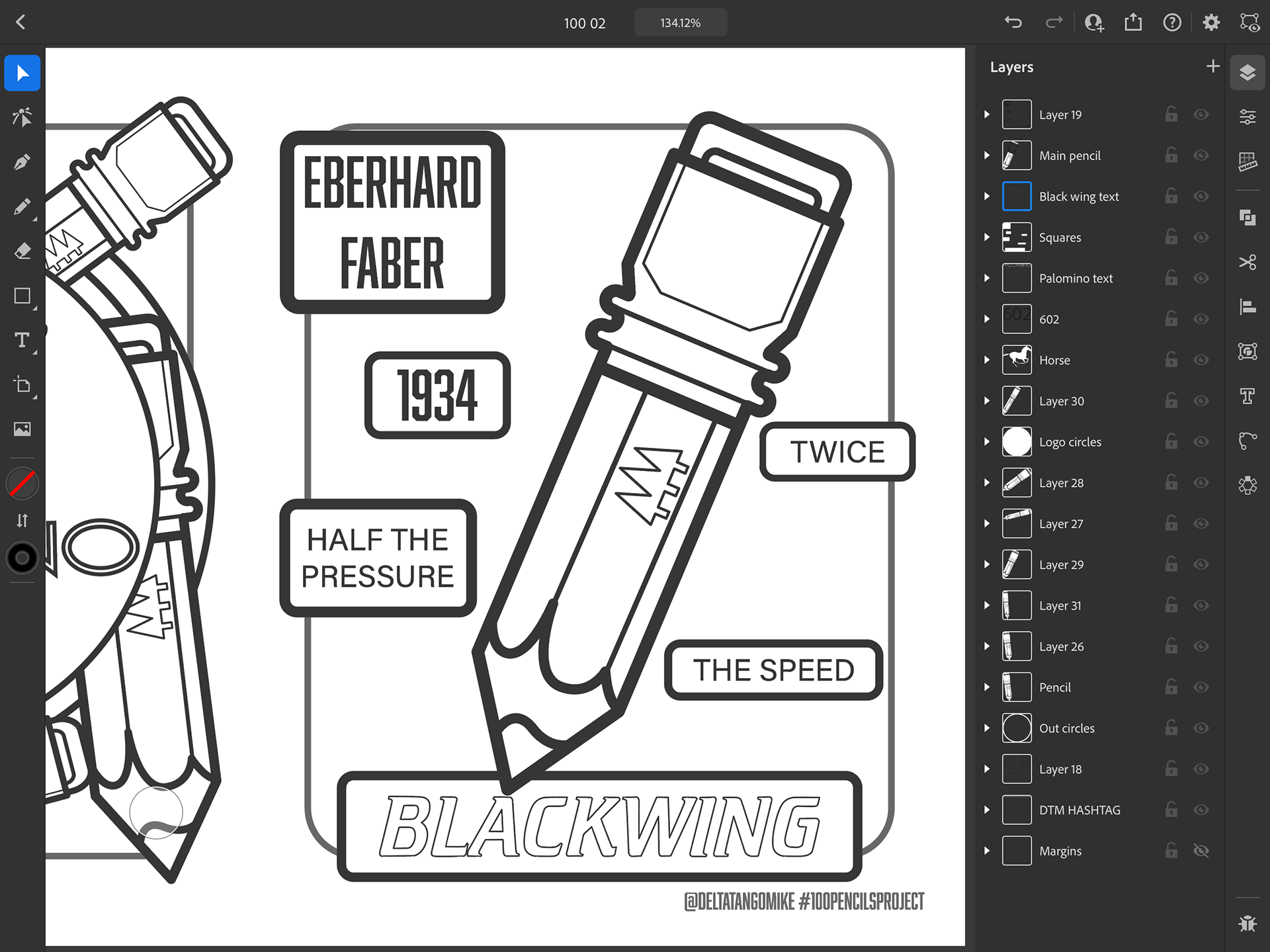Select the Eraser tool
This screenshot has width=1270, height=952.
22,251
